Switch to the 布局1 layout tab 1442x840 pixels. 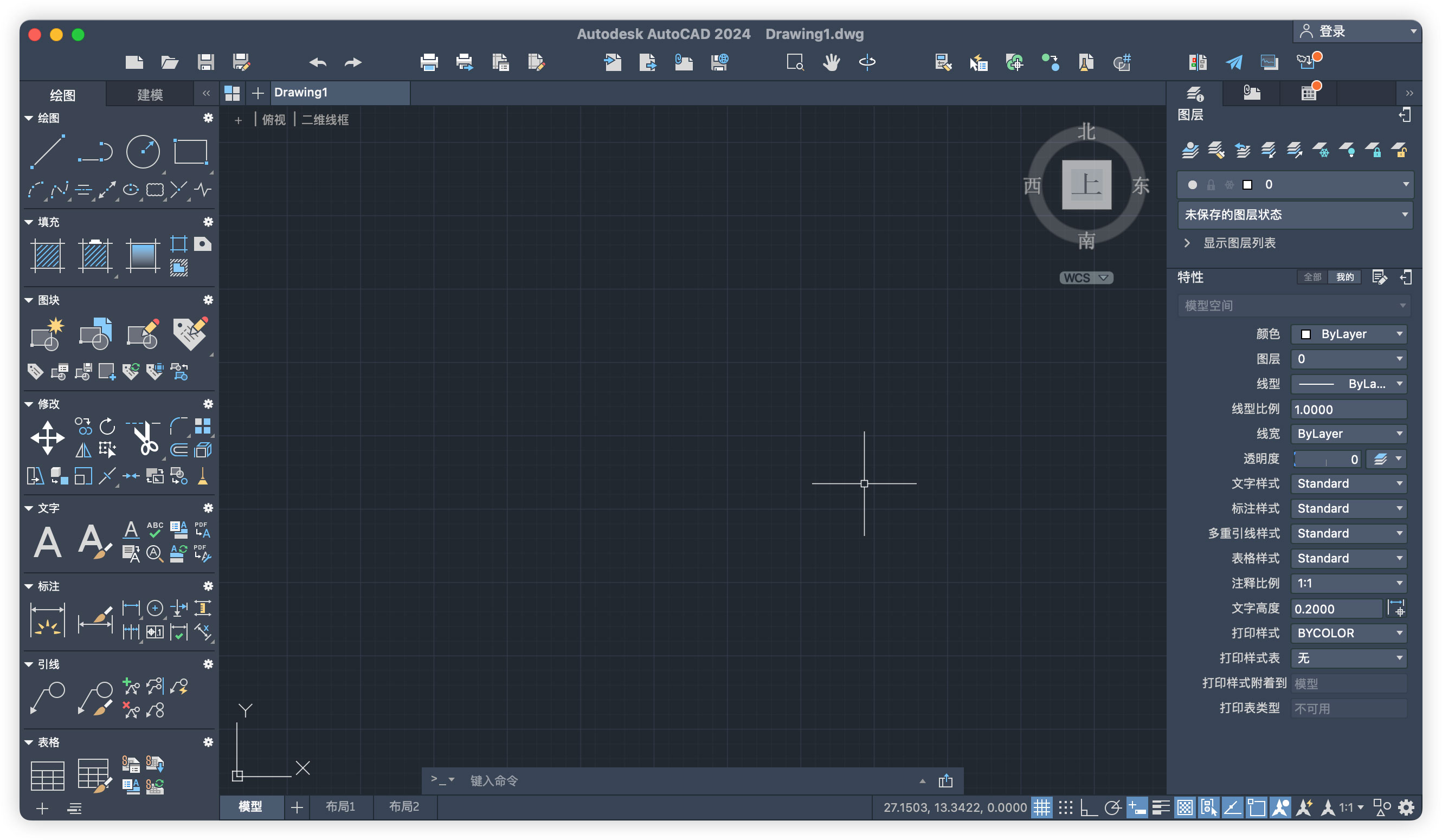[340, 806]
